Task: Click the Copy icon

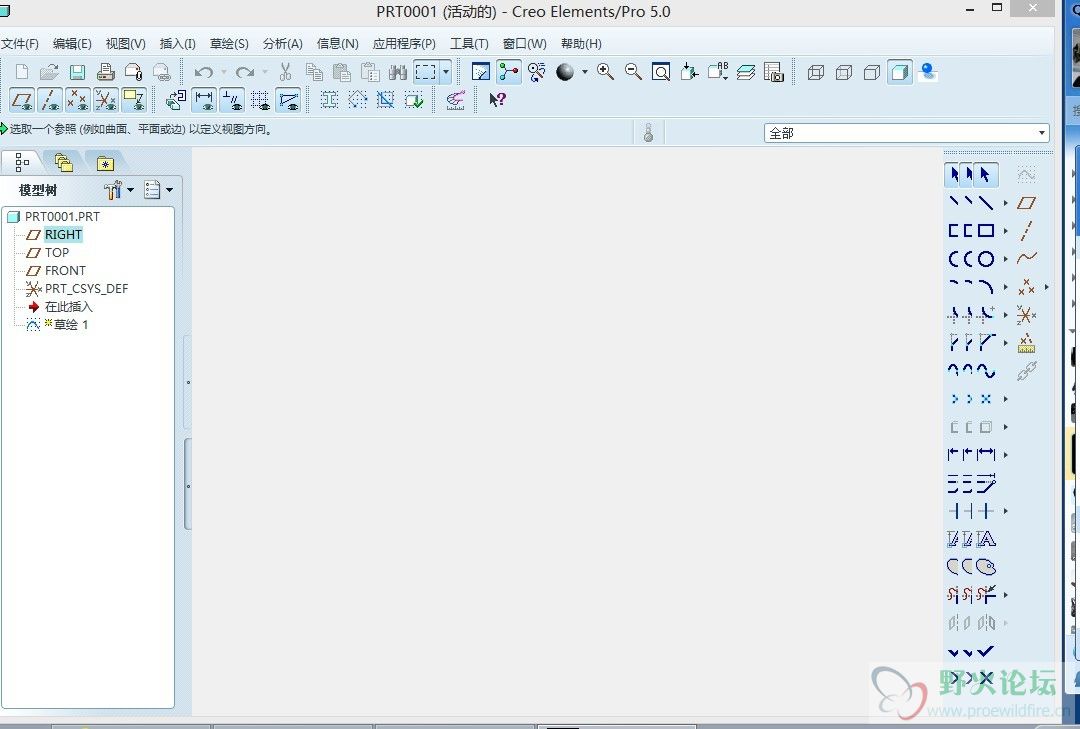Action: pos(314,72)
